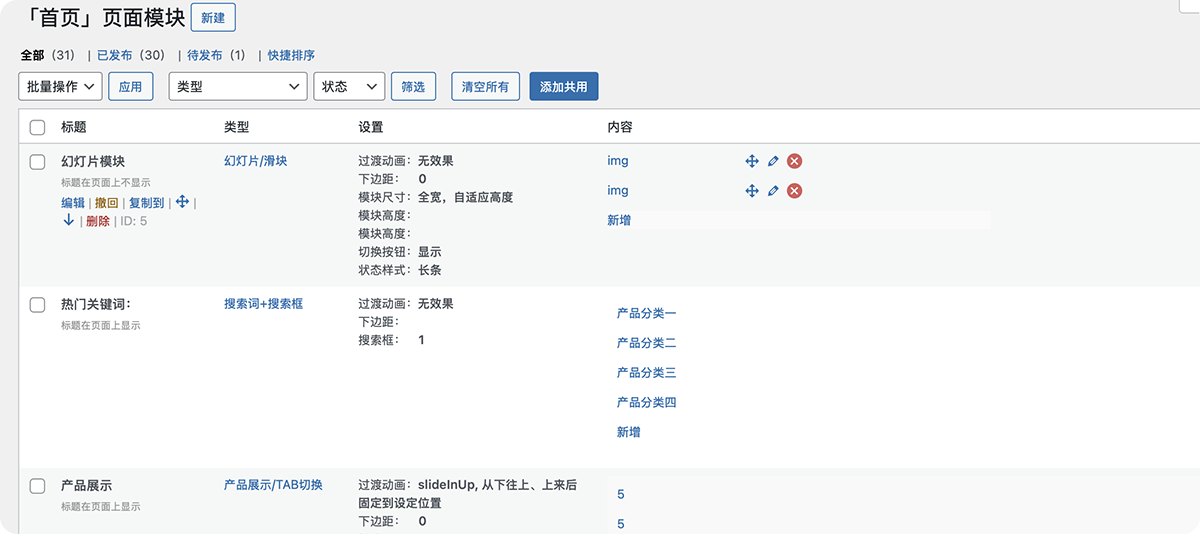Click down arrow icon under 幻灯片模块
Image resolution: width=1200 pixels, height=534 pixels.
[x=68, y=221]
